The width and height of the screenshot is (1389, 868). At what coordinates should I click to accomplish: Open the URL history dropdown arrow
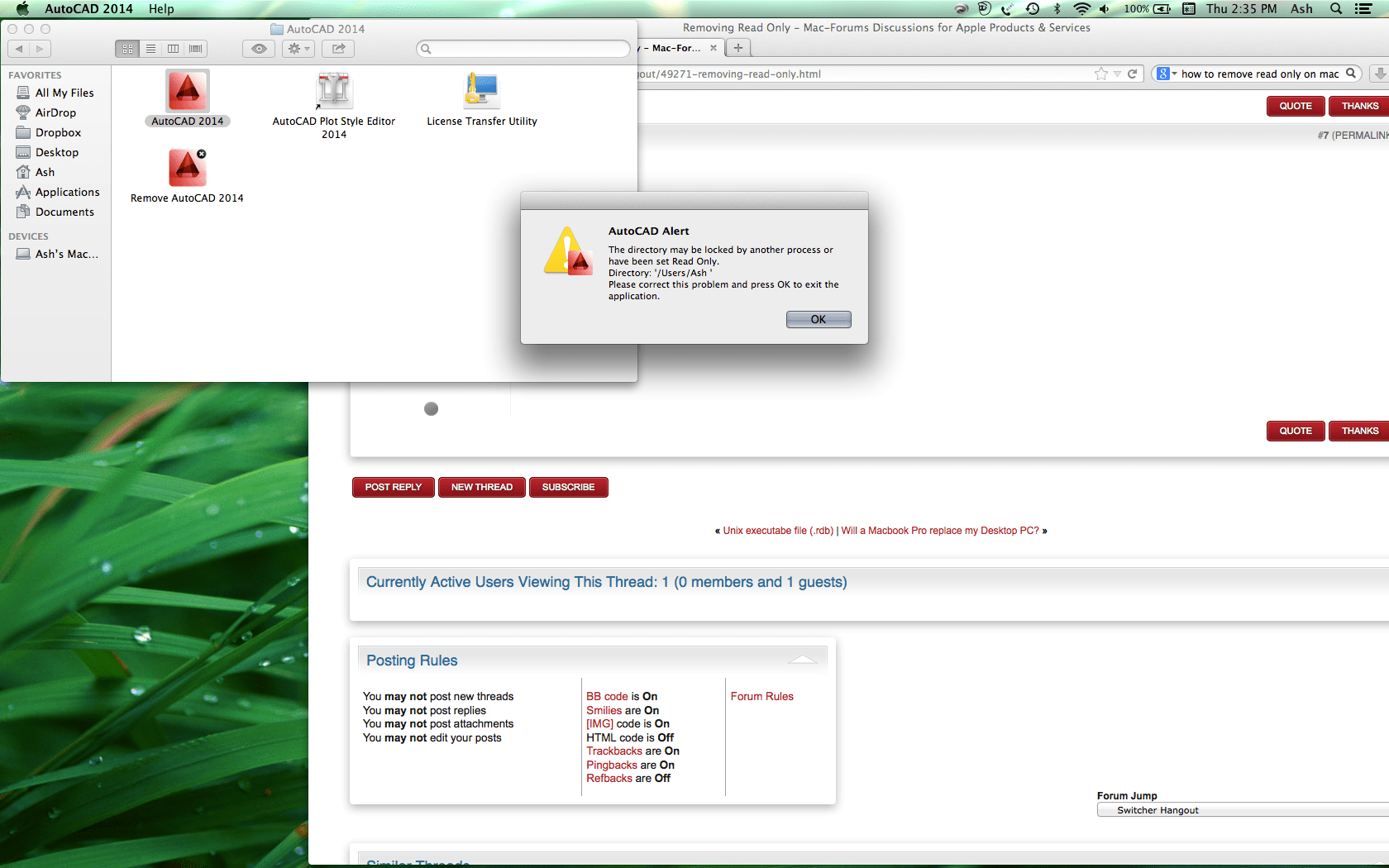click(x=1118, y=74)
